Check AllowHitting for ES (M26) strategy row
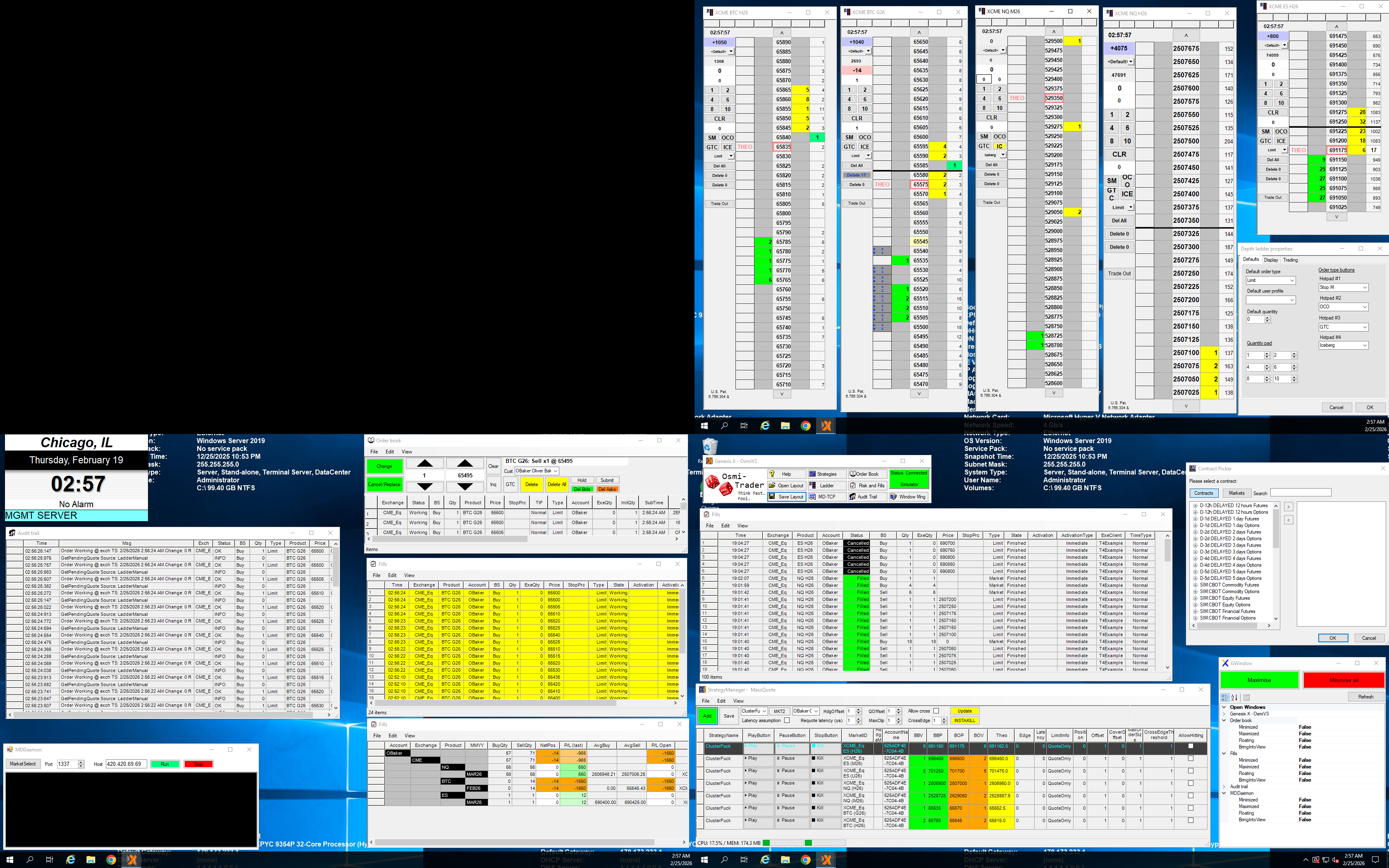Image resolution: width=1389 pixels, height=868 pixels. (x=1191, y=759)
